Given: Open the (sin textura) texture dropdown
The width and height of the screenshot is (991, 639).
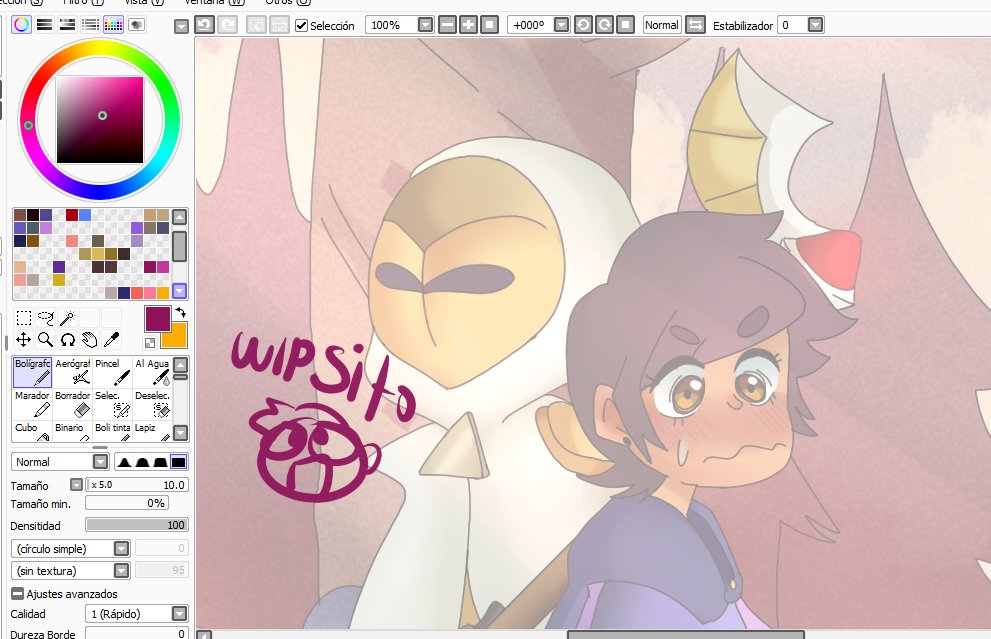Looking at the screenshot, I should (121, 571).
